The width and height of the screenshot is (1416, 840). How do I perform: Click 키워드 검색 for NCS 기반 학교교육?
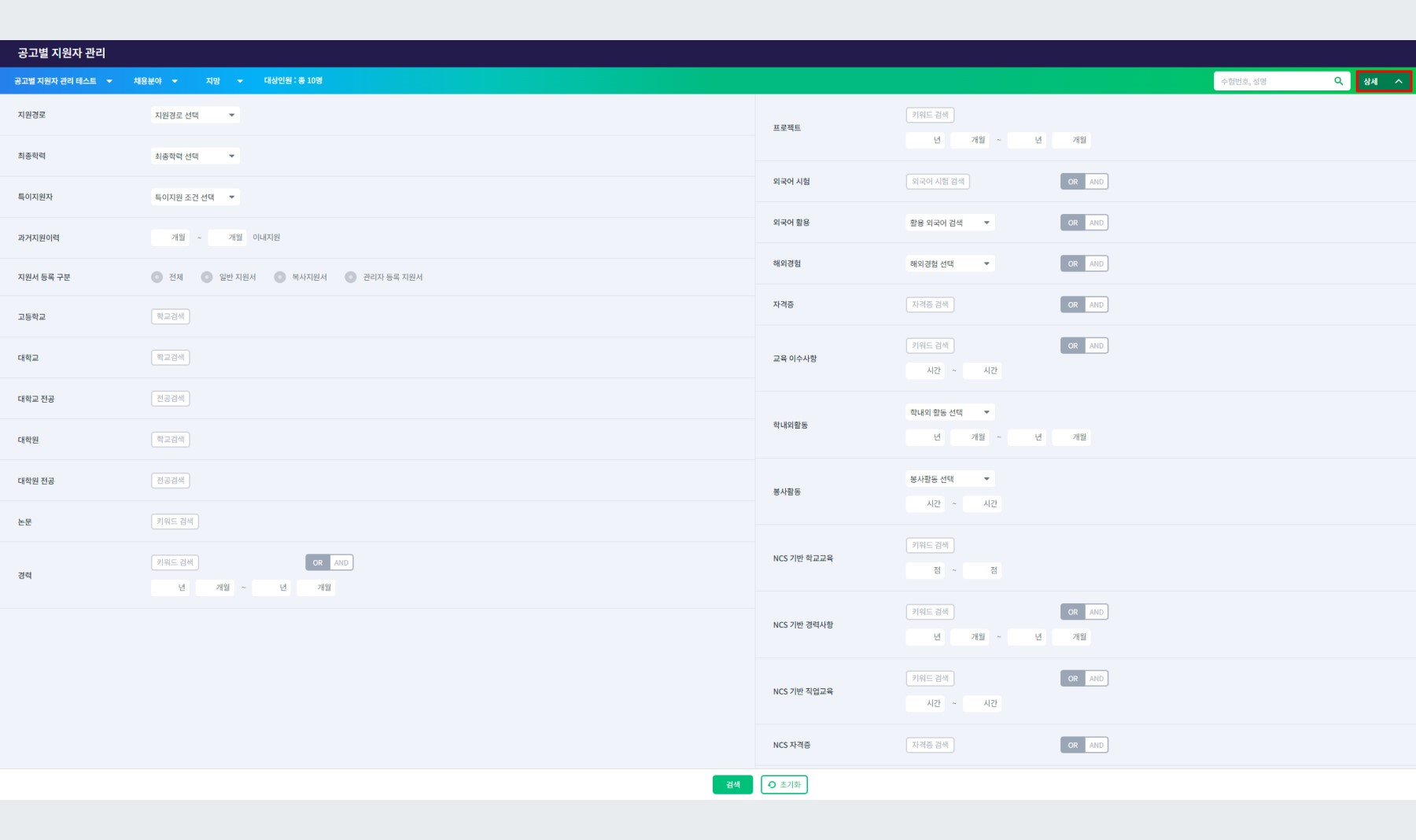tap(930, 545)
